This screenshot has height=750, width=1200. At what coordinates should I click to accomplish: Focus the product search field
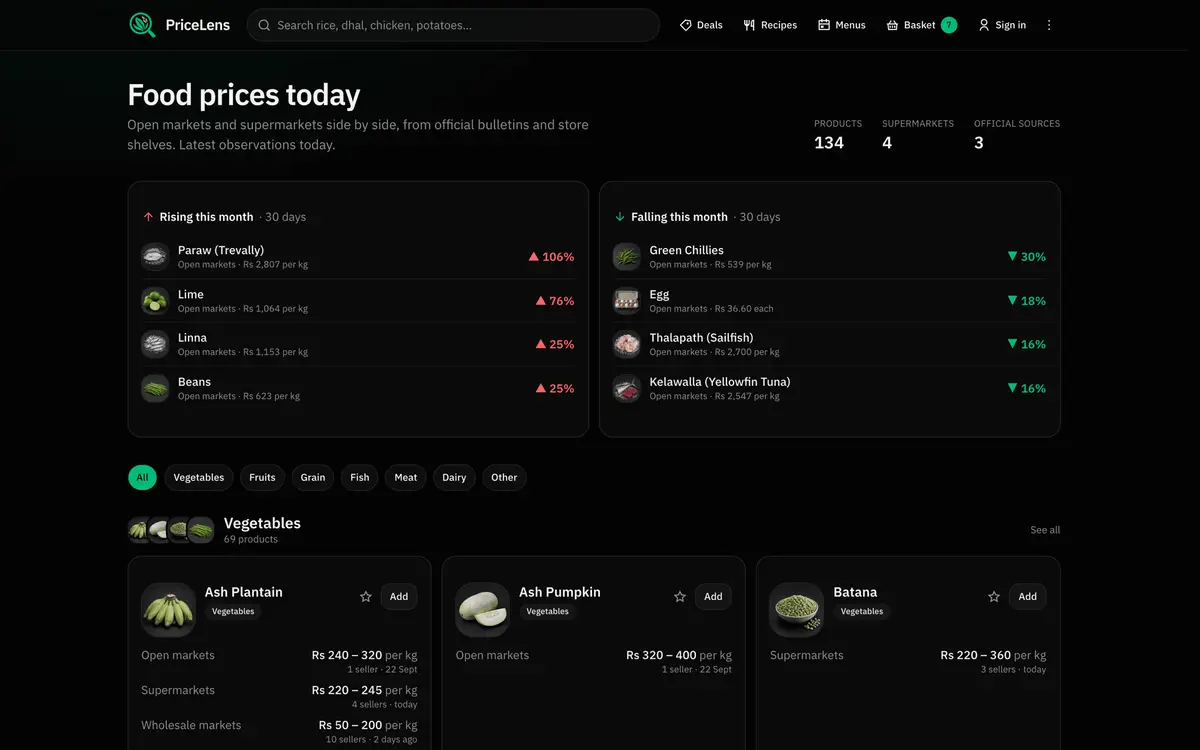(453, 25)
